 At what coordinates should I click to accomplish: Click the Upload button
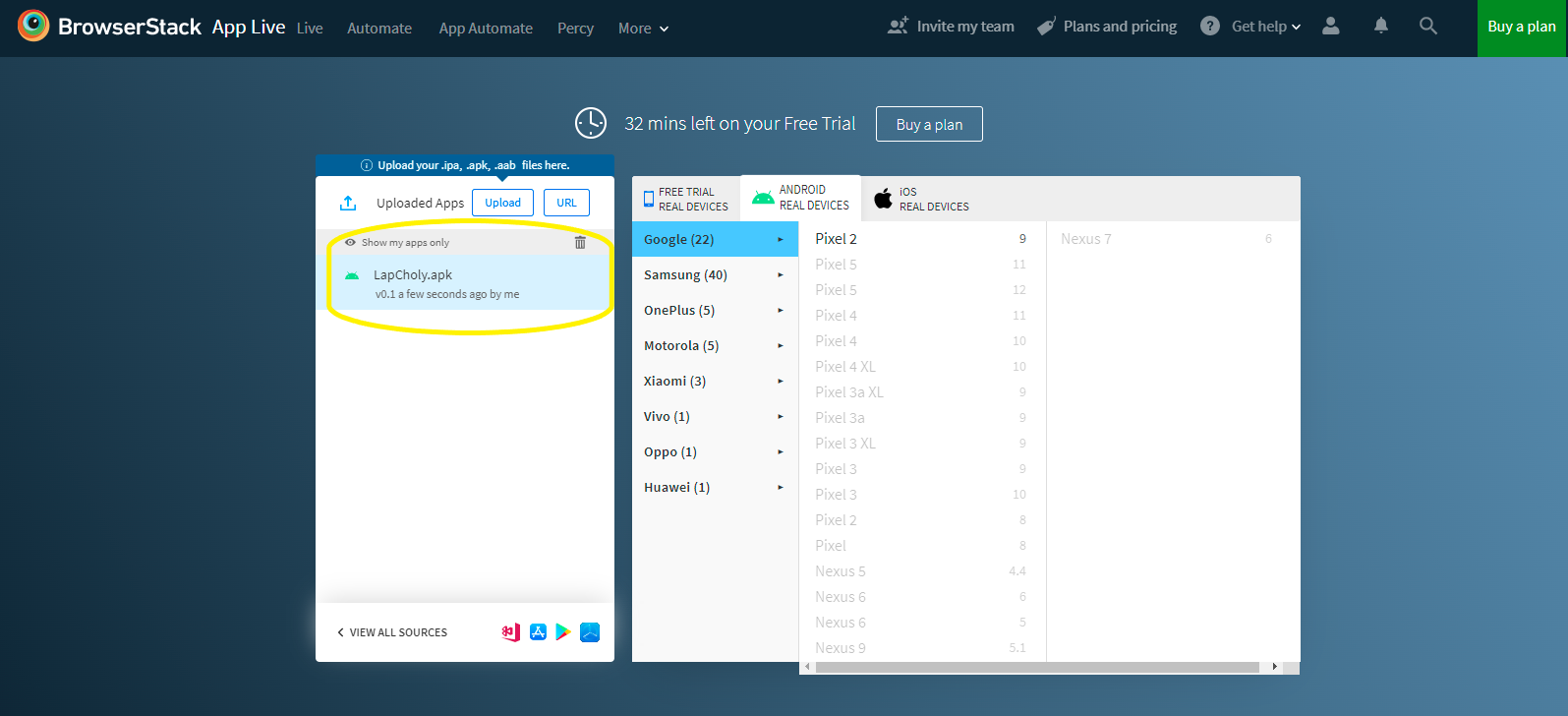tap(502, 203)
